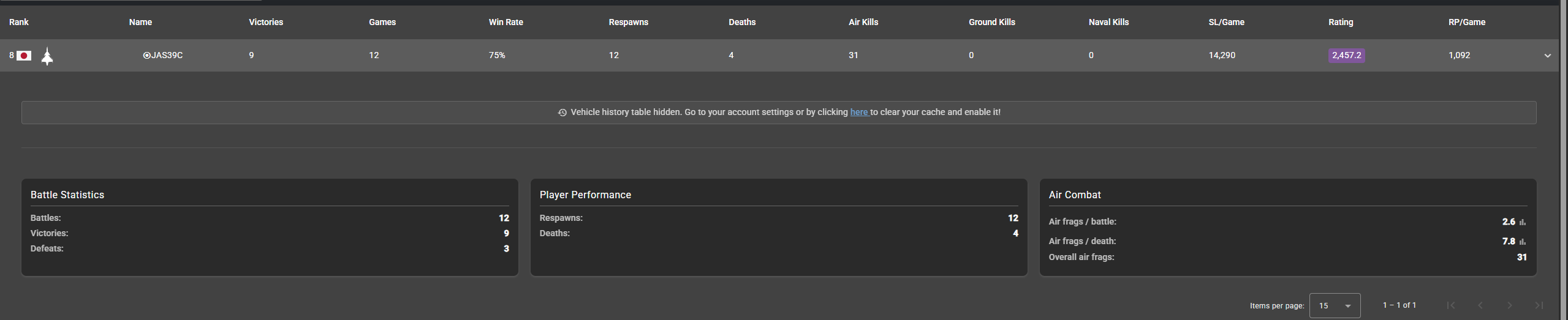
Task: Click the purple 2,457.2 rating badge
Action: point(1346,55)
